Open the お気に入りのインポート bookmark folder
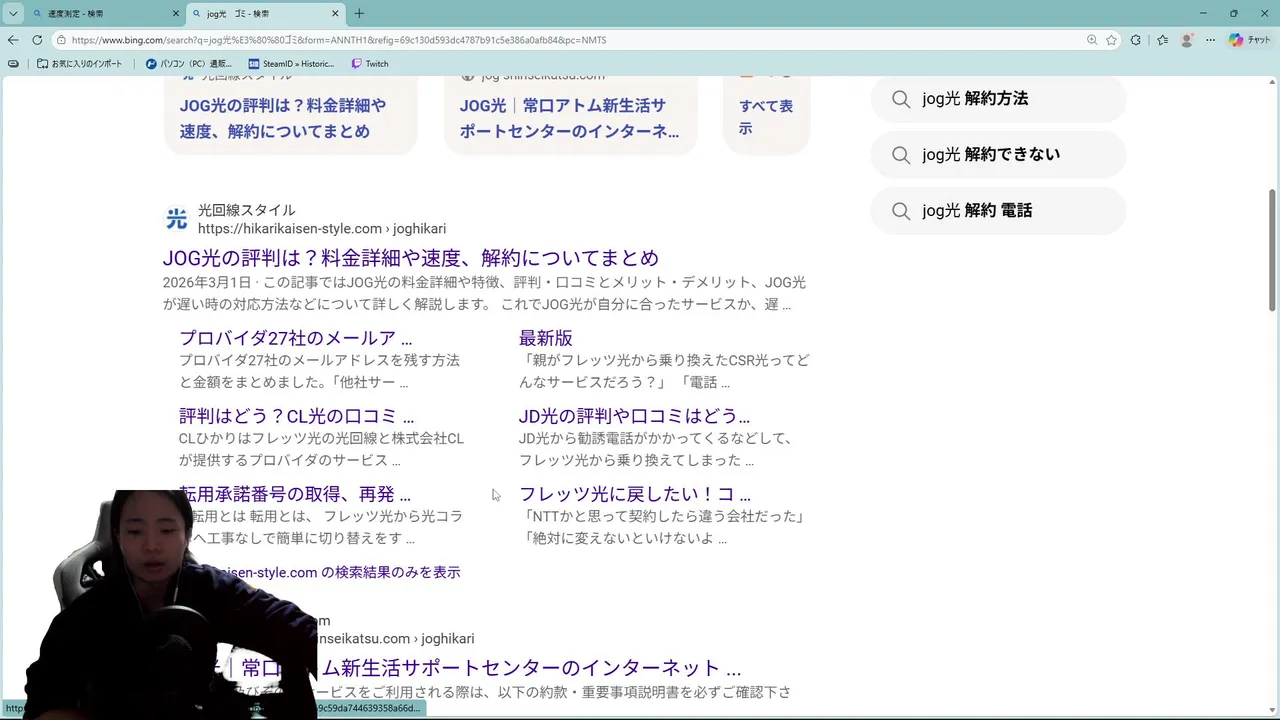The height and width of the screenshot is (720, 1280). 80,64
